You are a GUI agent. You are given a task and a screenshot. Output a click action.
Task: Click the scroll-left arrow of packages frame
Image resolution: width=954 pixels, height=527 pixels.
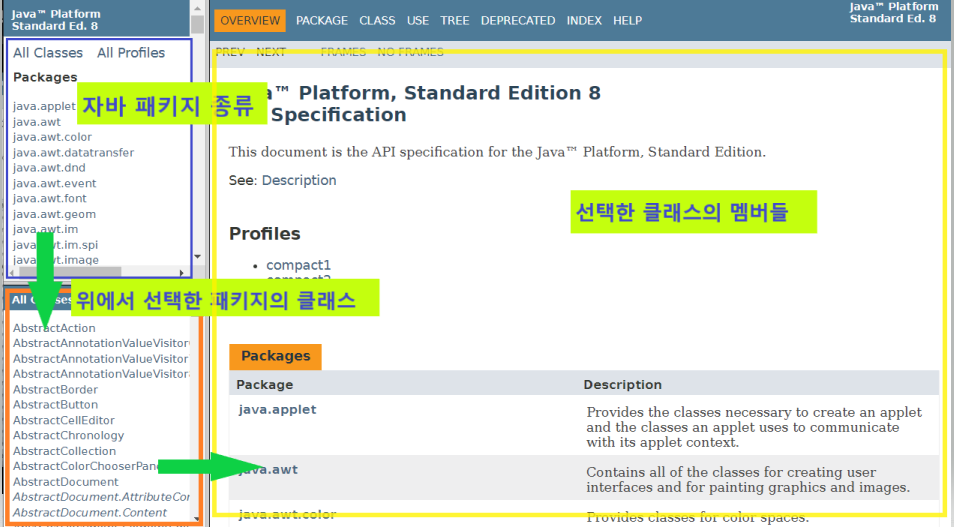[x=13, y=273]
